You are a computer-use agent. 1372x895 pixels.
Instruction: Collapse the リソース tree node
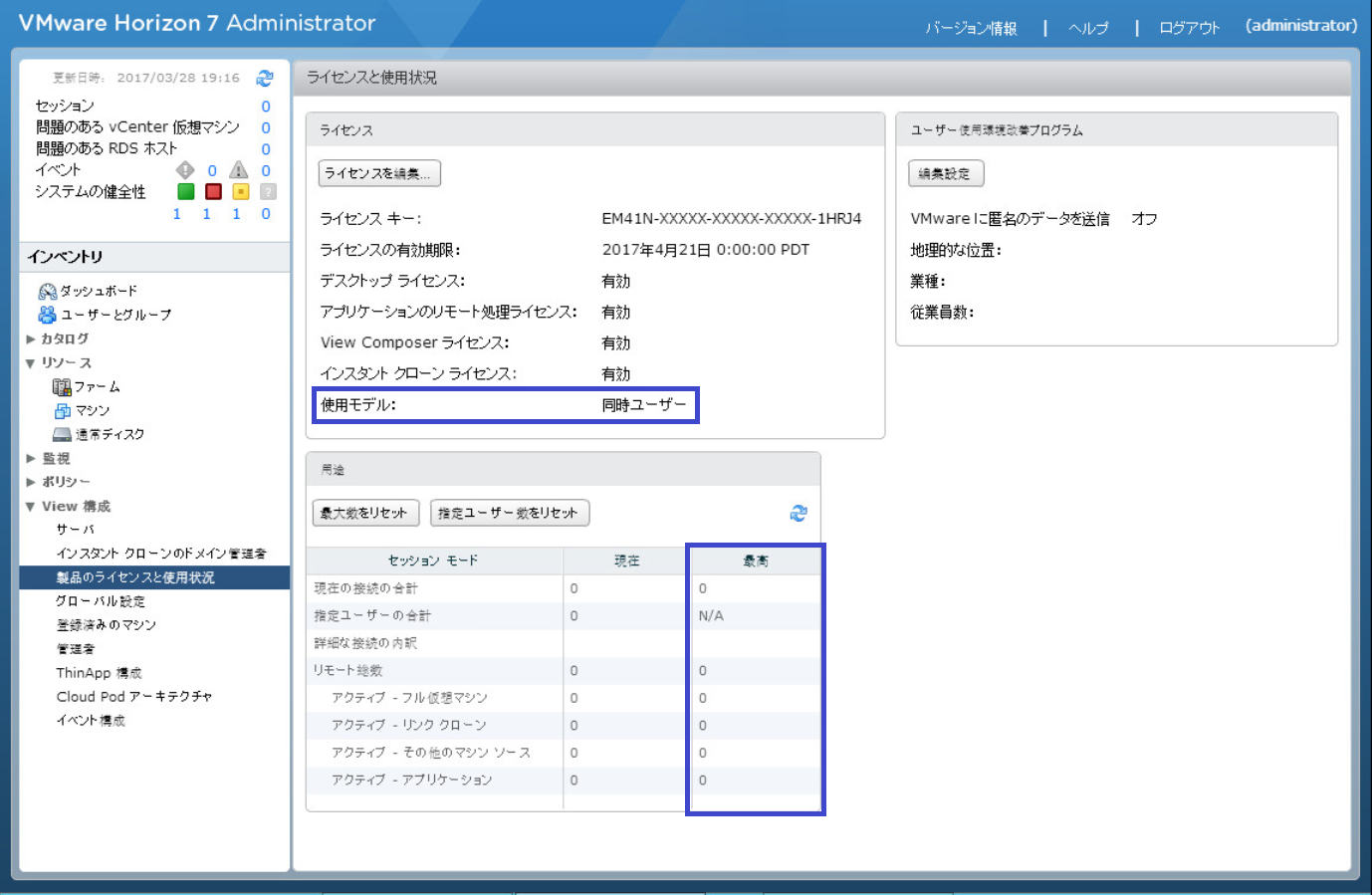coord(31,363)
